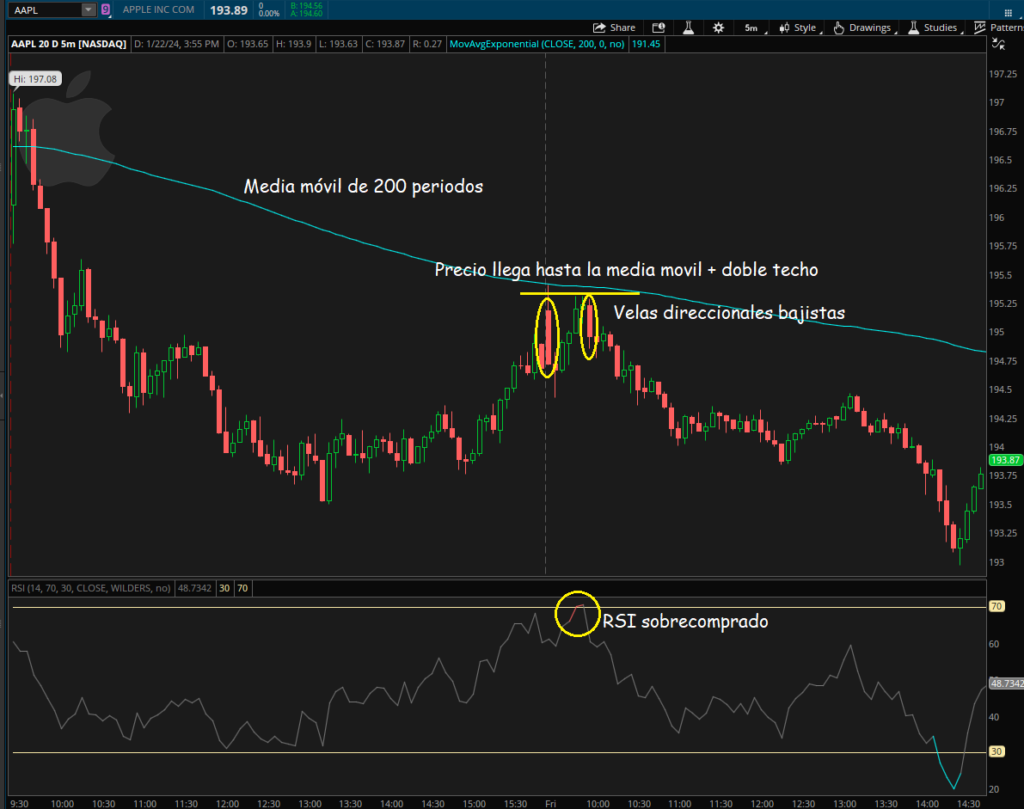The height and width of the screenshot is (809, 1024).
Task: Click the 30 level tag on RSI axis
Action: tap(997, 752)
